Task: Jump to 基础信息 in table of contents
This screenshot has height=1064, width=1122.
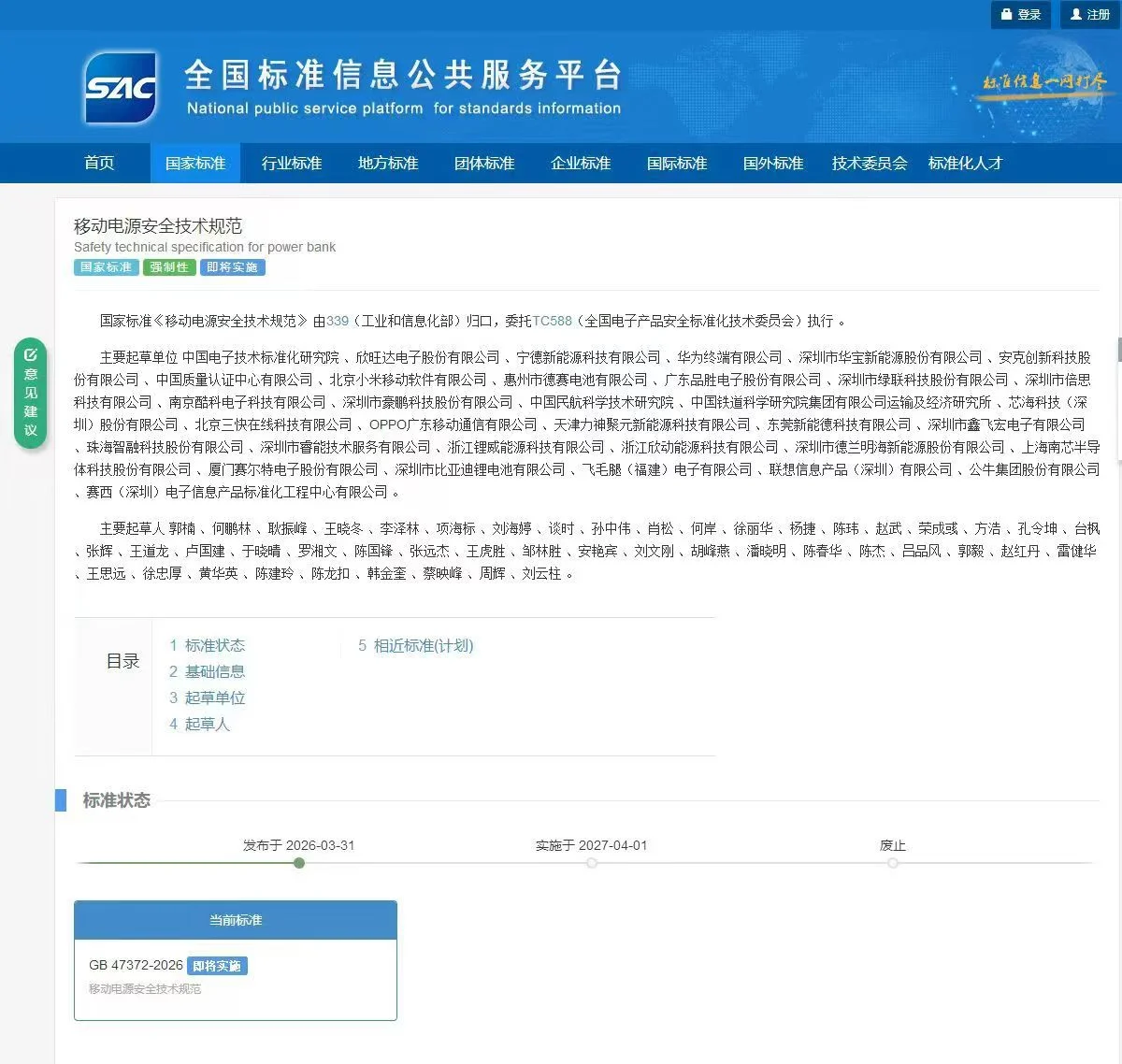Action: click(214, 672)
